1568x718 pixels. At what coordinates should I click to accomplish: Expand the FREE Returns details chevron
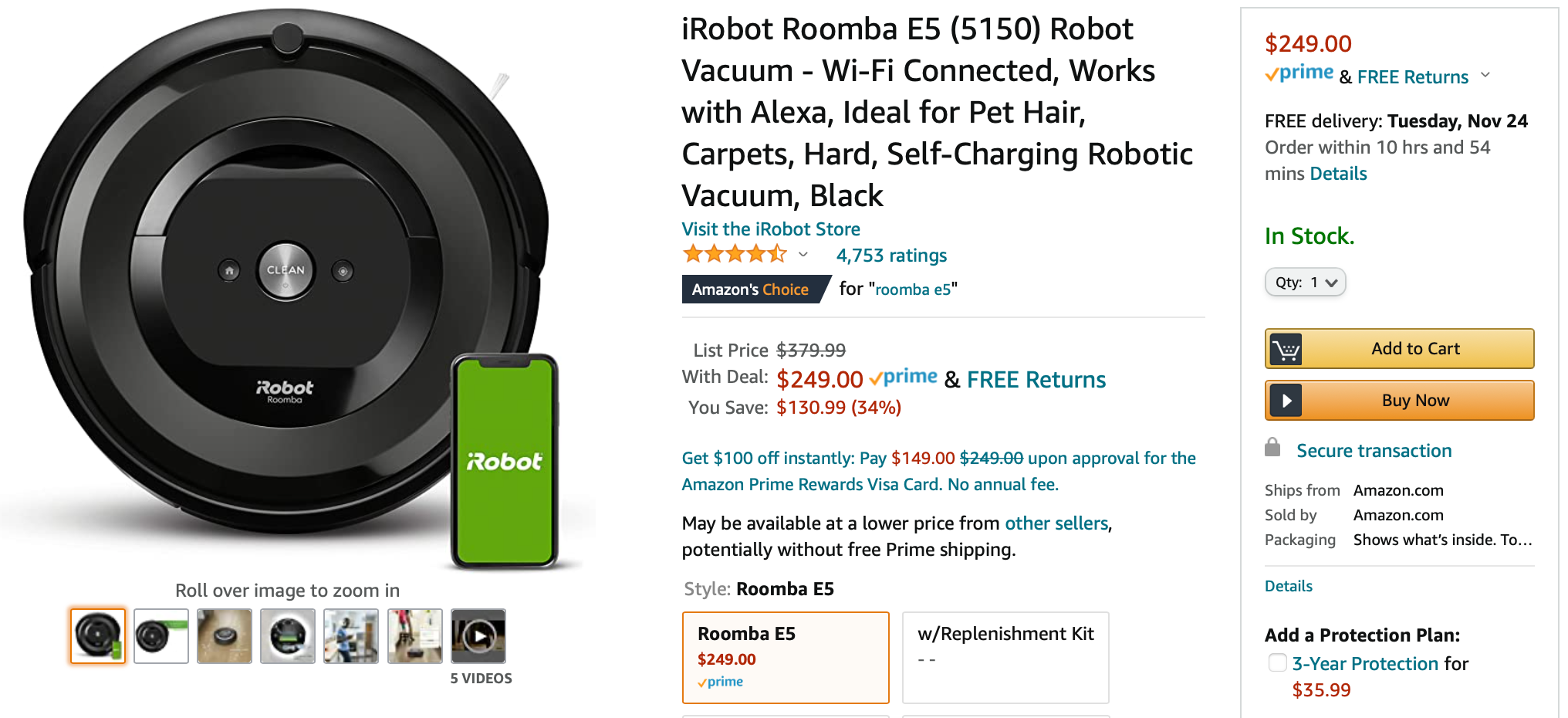pyautogui.click(x=1486, y=76)
